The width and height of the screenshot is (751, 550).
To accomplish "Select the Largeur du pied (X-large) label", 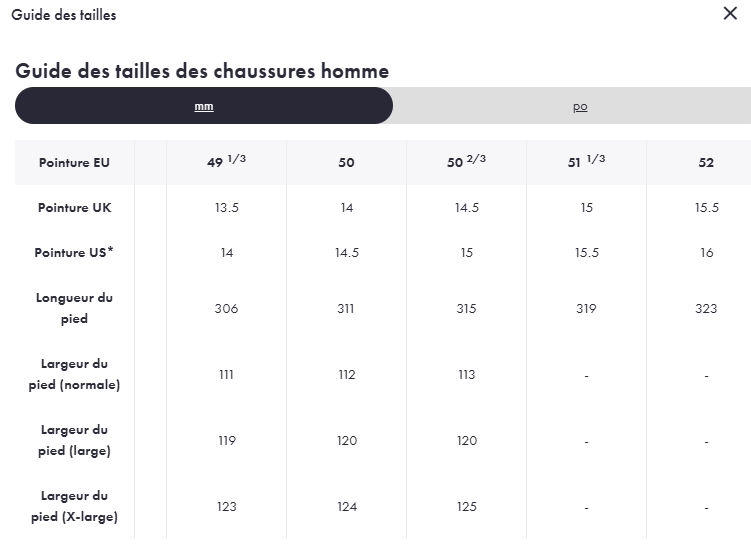I will [74, 506].
